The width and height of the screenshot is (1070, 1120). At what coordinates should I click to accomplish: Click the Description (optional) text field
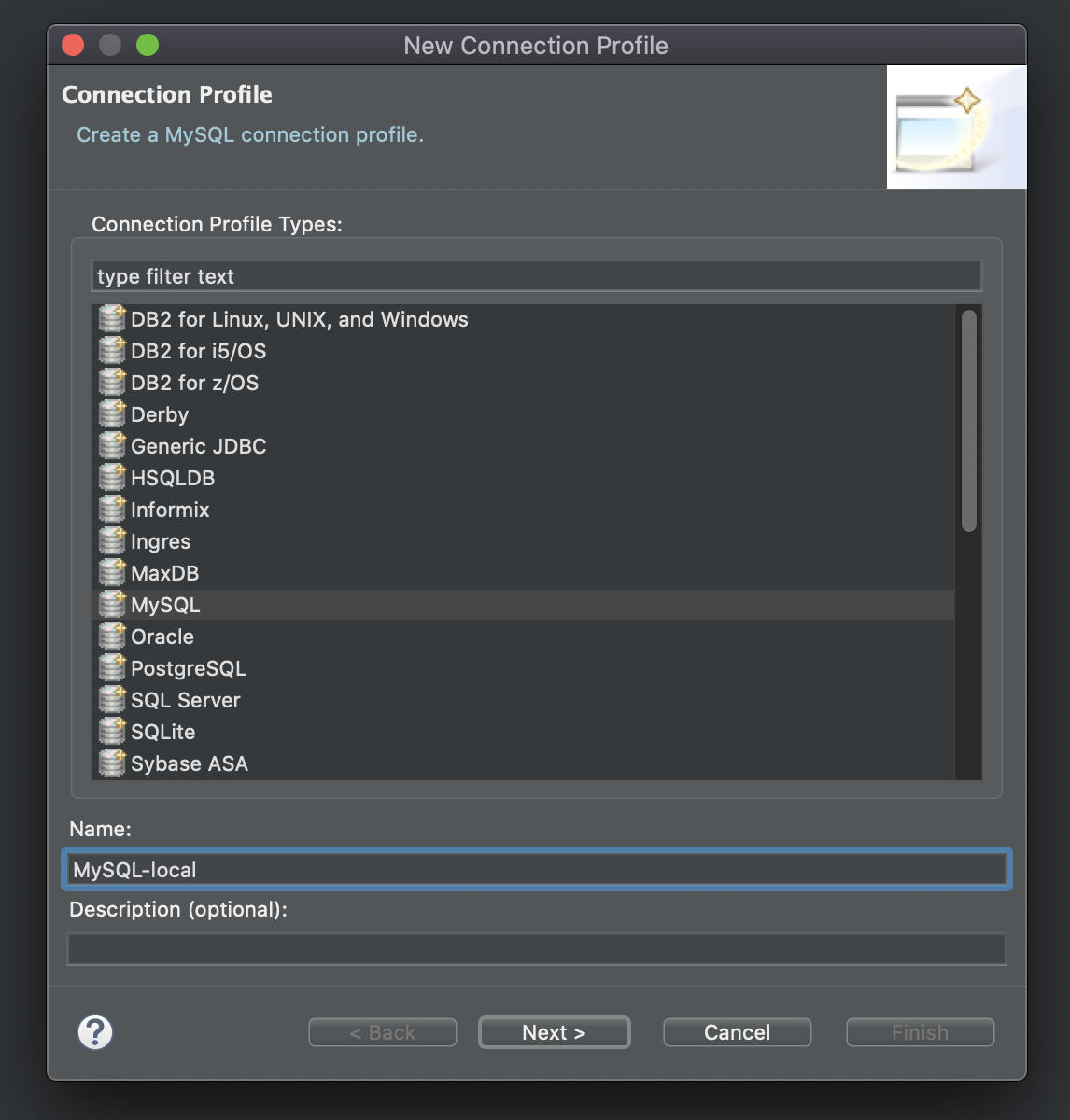pyautogui.click(x=537, y=949)
